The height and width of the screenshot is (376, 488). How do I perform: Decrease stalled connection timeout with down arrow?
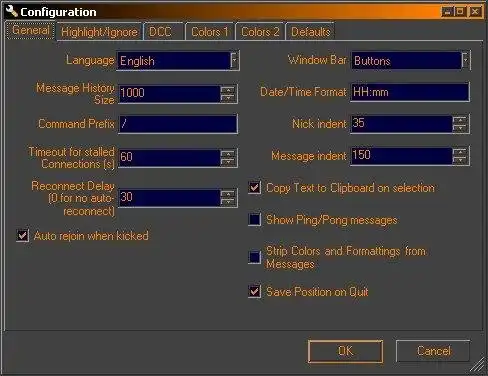click(x=229, y=162)
